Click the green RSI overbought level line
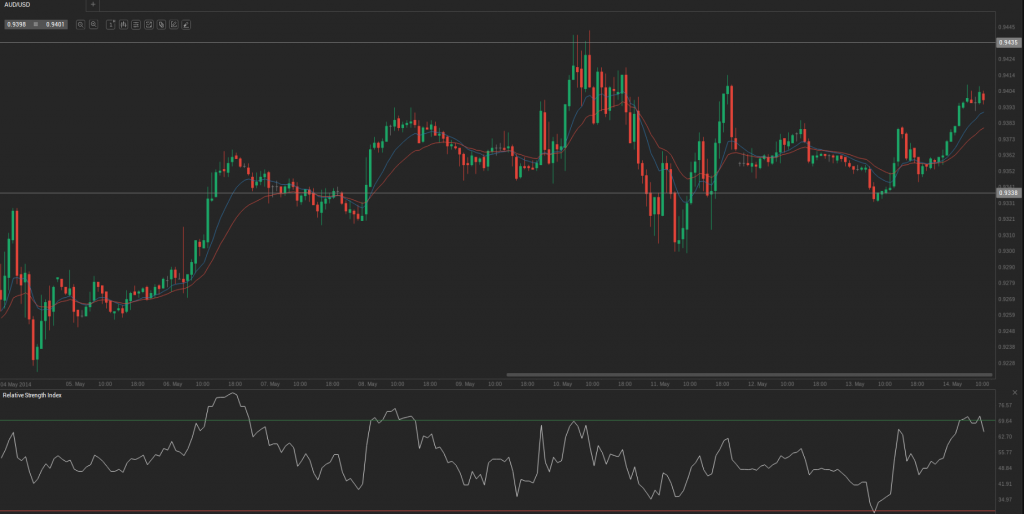1024x514 pixels. (496, 420)
